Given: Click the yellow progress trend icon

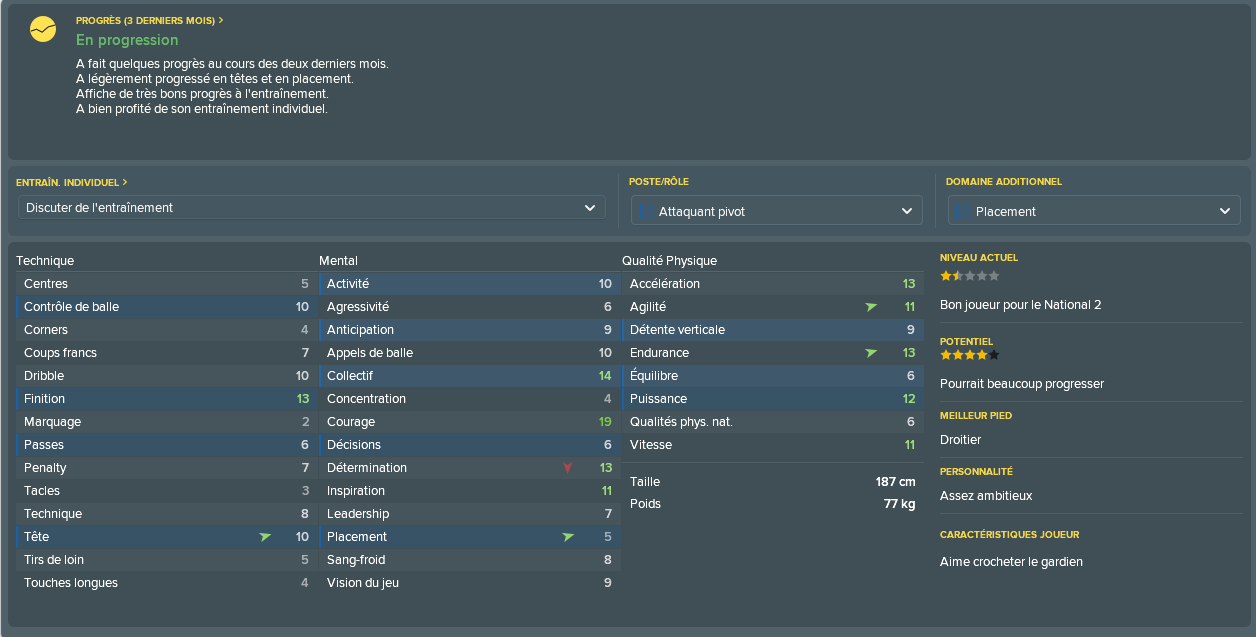Looking at the screenshot, I should pos(43,30).
